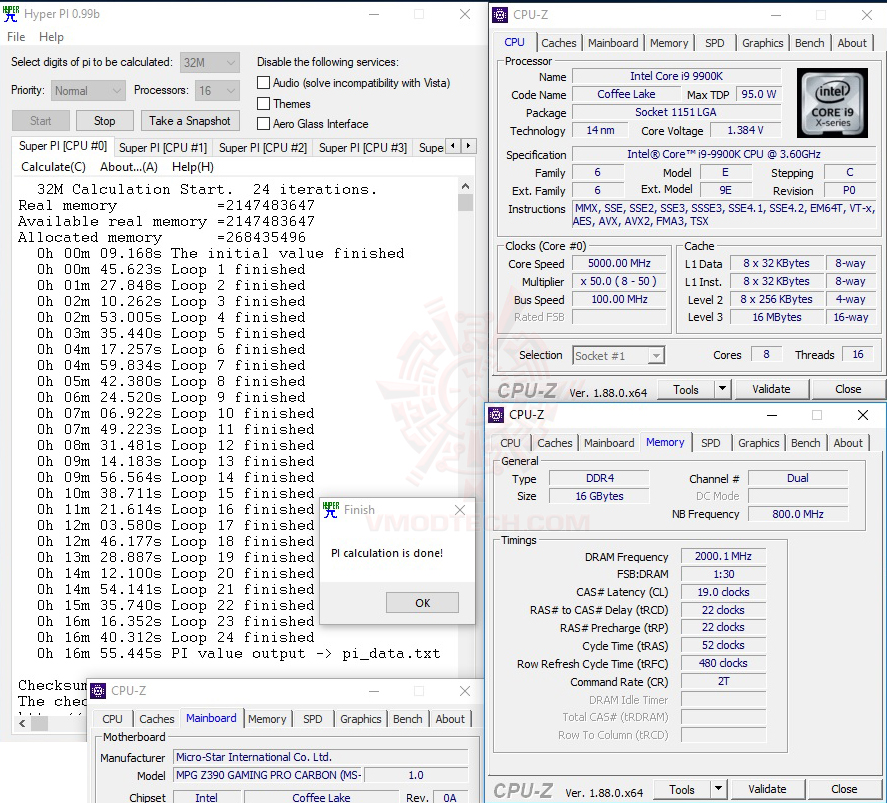Click OK in the PI calculation done dialog

(422, 602)
